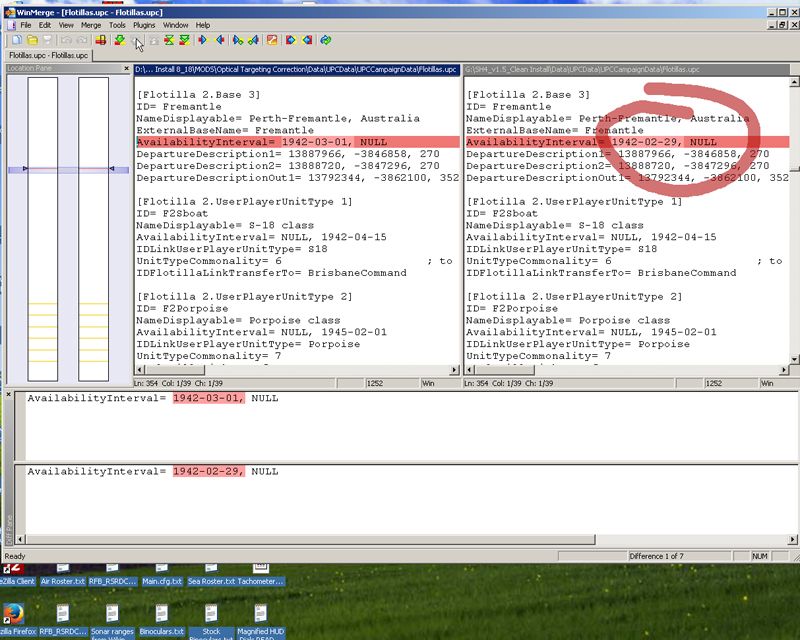Click Diff Pane scrollbar right arrow
This screenshot has width=800, height=640.
point(793,539)
